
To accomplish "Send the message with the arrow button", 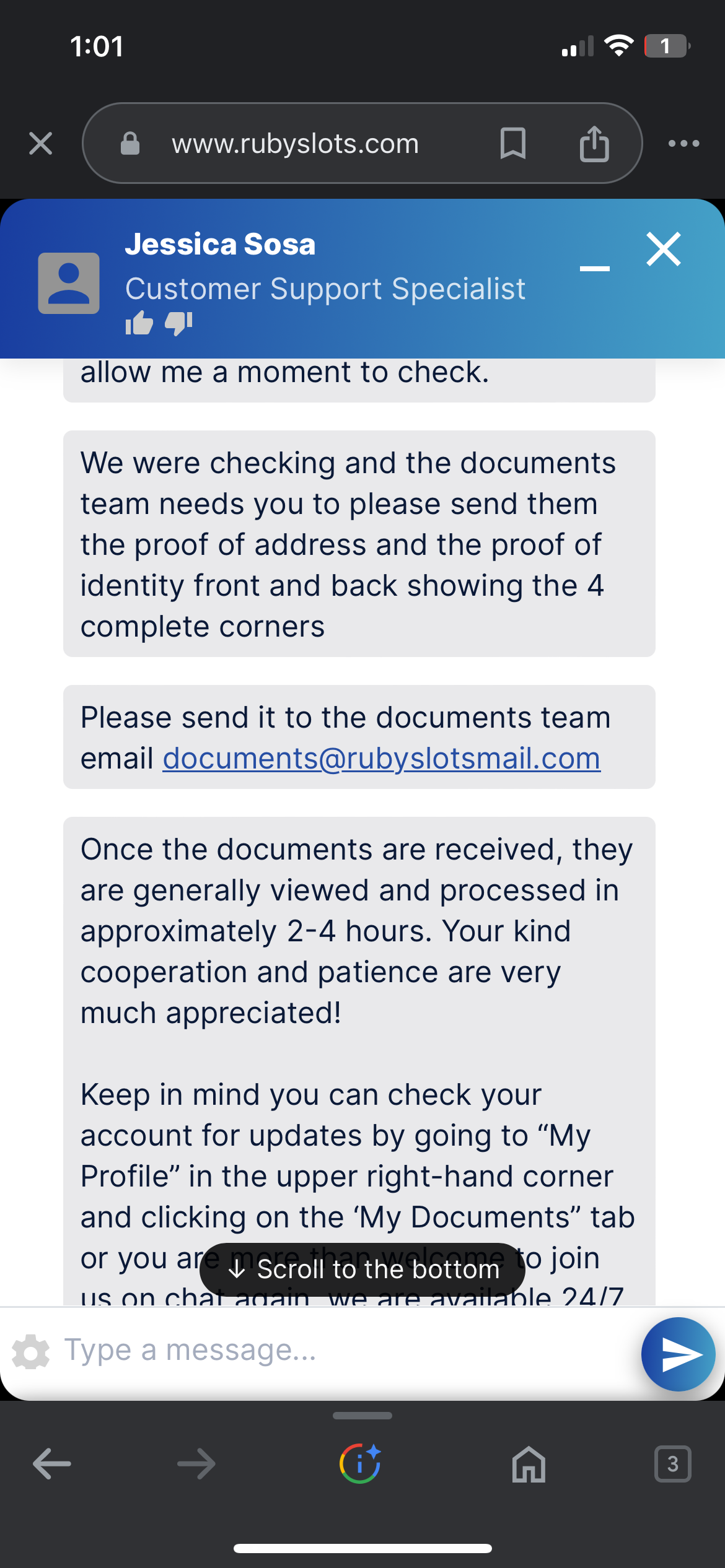I will [x=679, y=1354].
